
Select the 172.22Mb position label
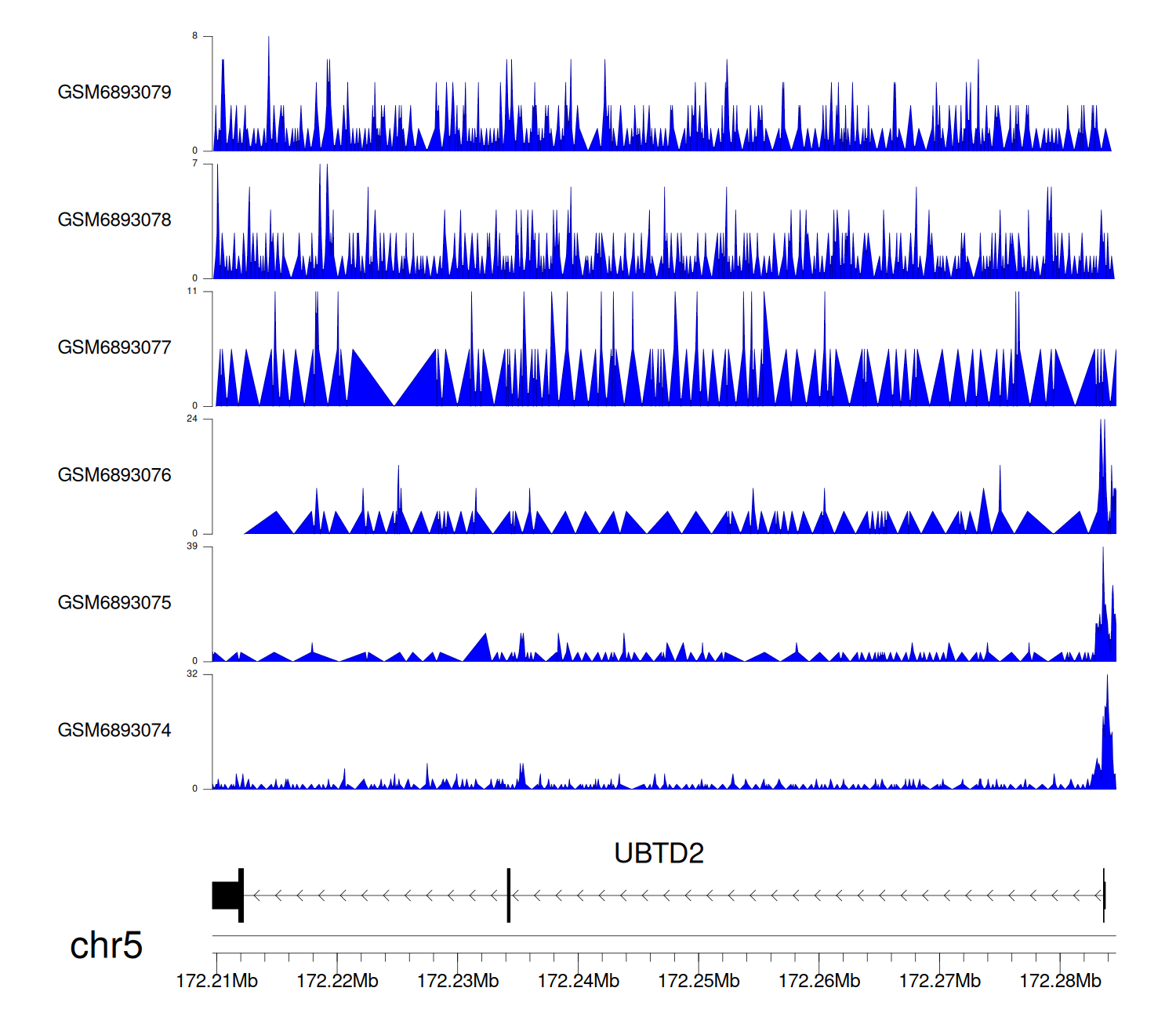pos(337,981)
